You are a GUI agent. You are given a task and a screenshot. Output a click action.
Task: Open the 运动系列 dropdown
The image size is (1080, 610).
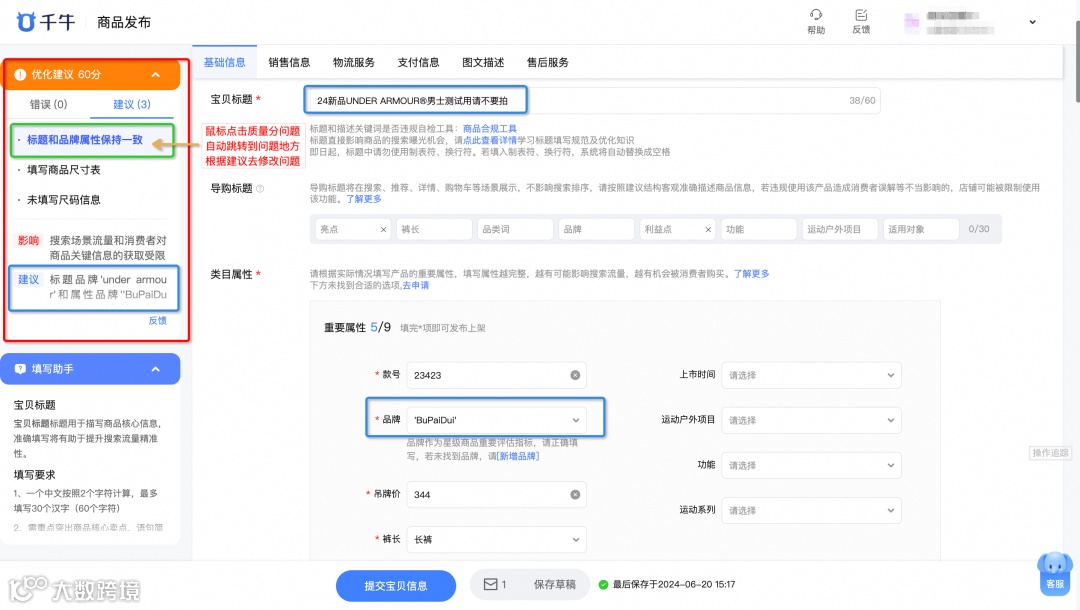click(x=811, y=510)
